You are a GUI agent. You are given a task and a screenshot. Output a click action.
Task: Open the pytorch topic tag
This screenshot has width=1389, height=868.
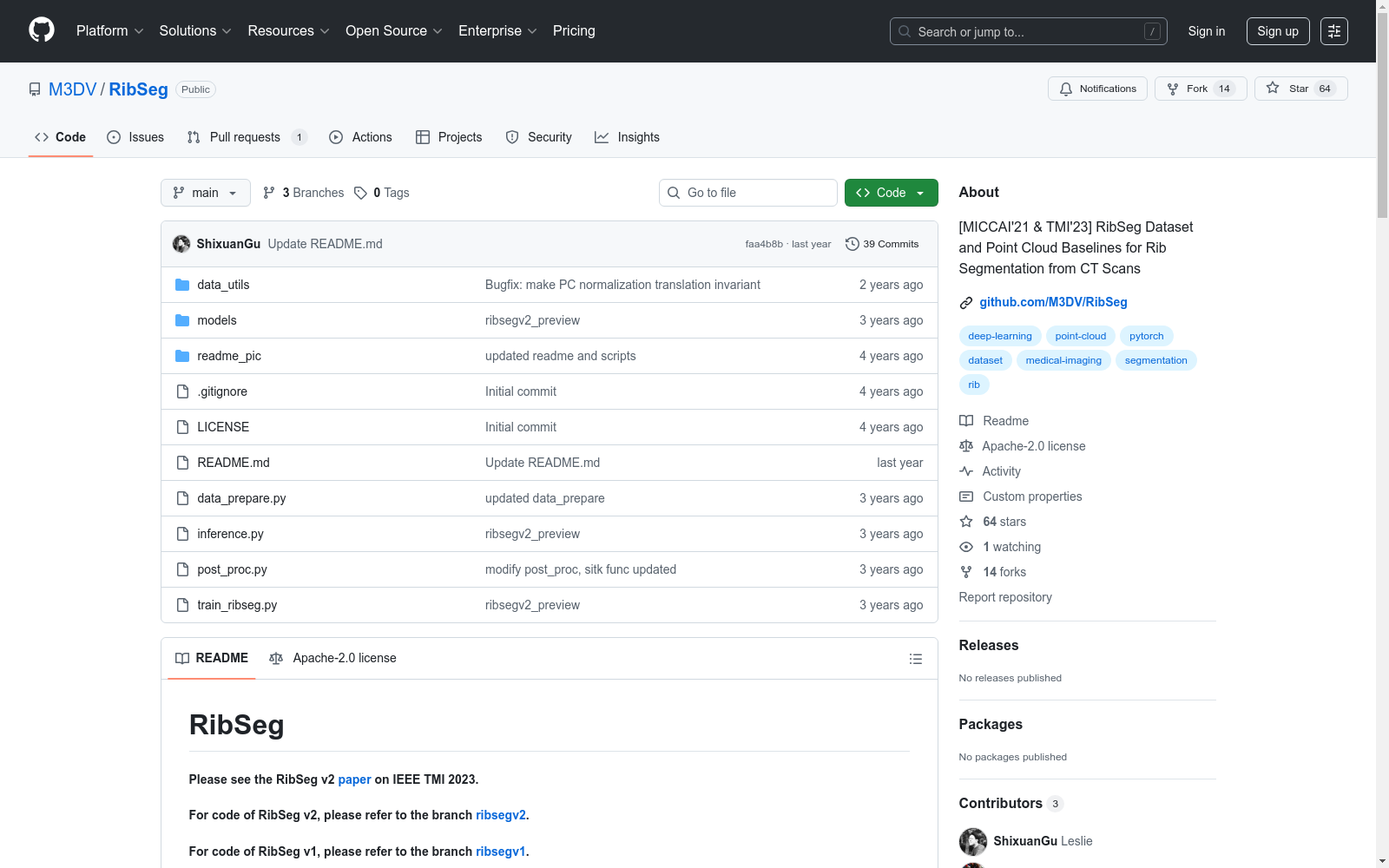pyautogui.click(x=1147, y=336)
